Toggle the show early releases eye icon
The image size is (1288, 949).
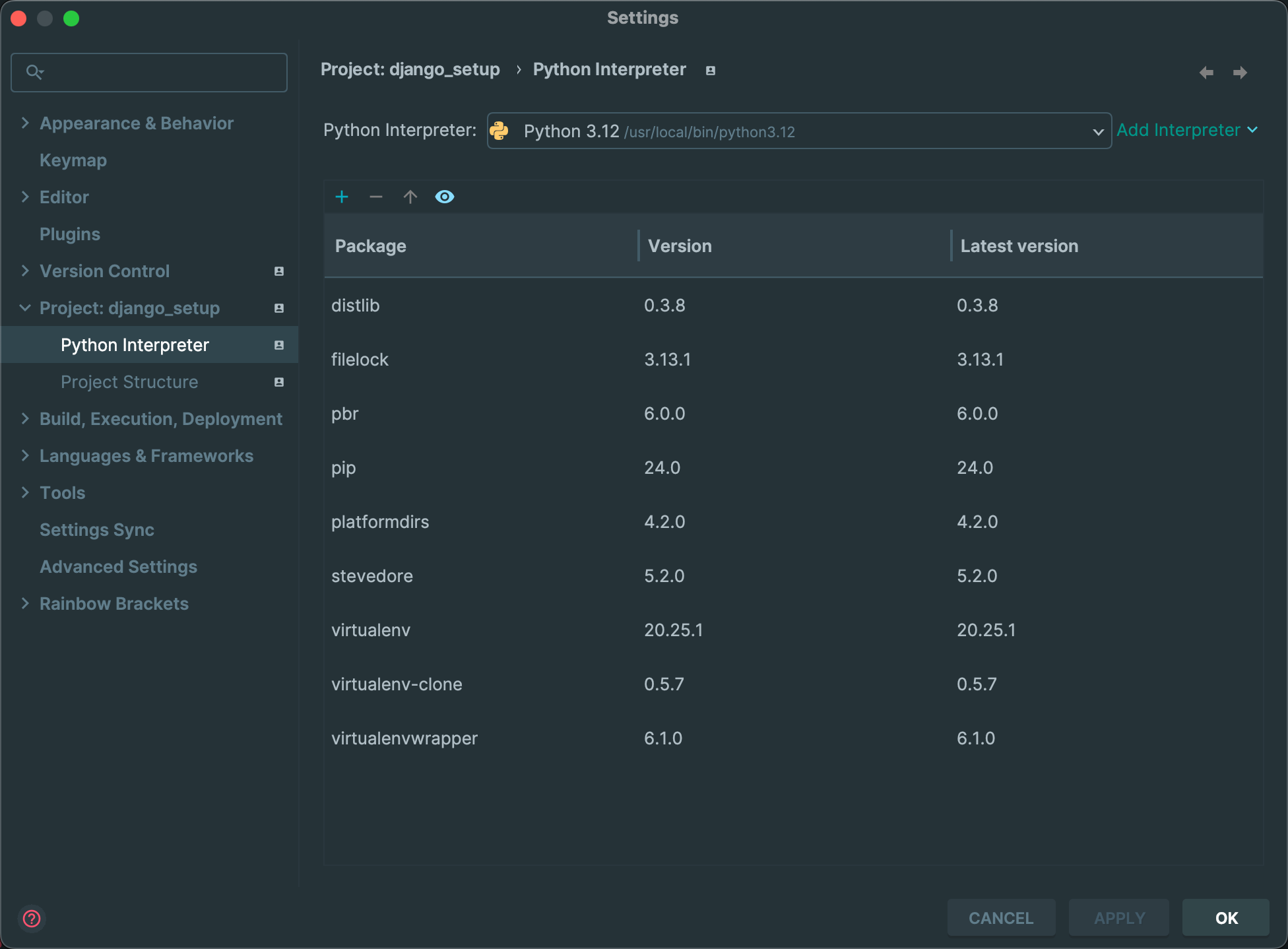pyautogui.click(x=445, y=197)
